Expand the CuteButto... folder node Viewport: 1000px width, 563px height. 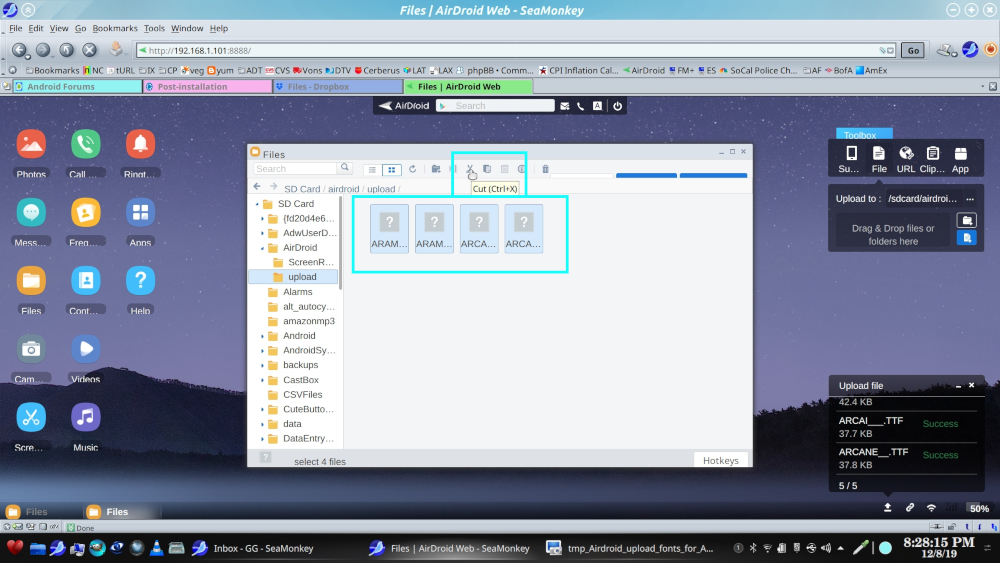pyautogui.click(x=262, y=409)
